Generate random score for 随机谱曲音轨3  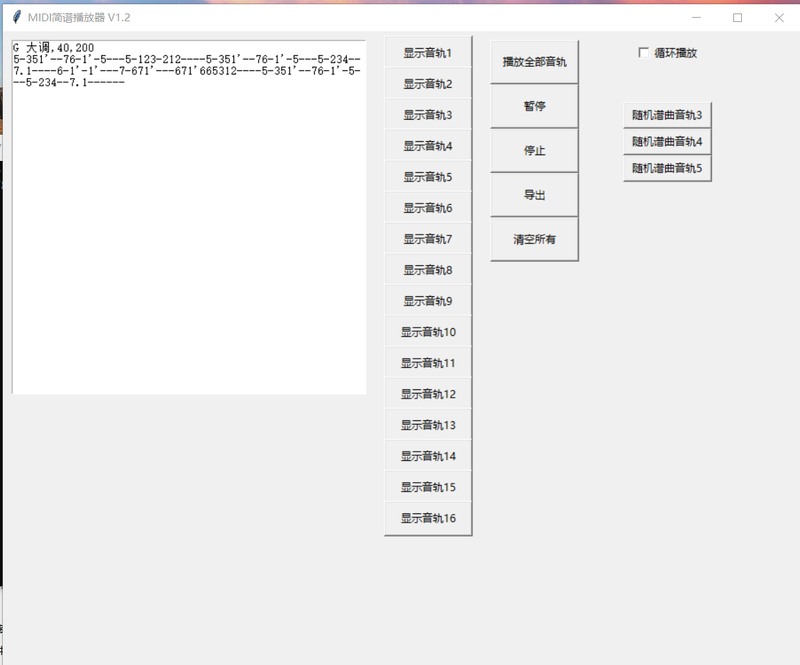coord(667,115)
